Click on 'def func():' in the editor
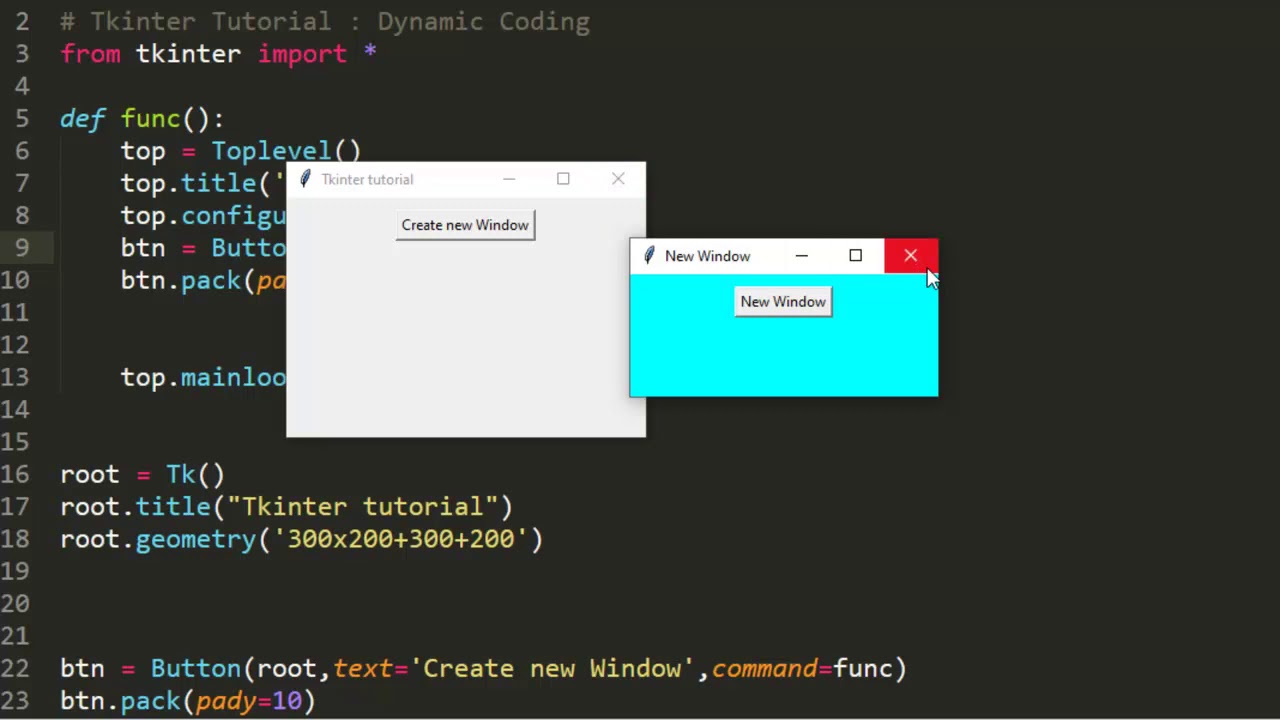The height and width of the screenshot is (720, 1280). pyautogui.click(x=142, y=119)
